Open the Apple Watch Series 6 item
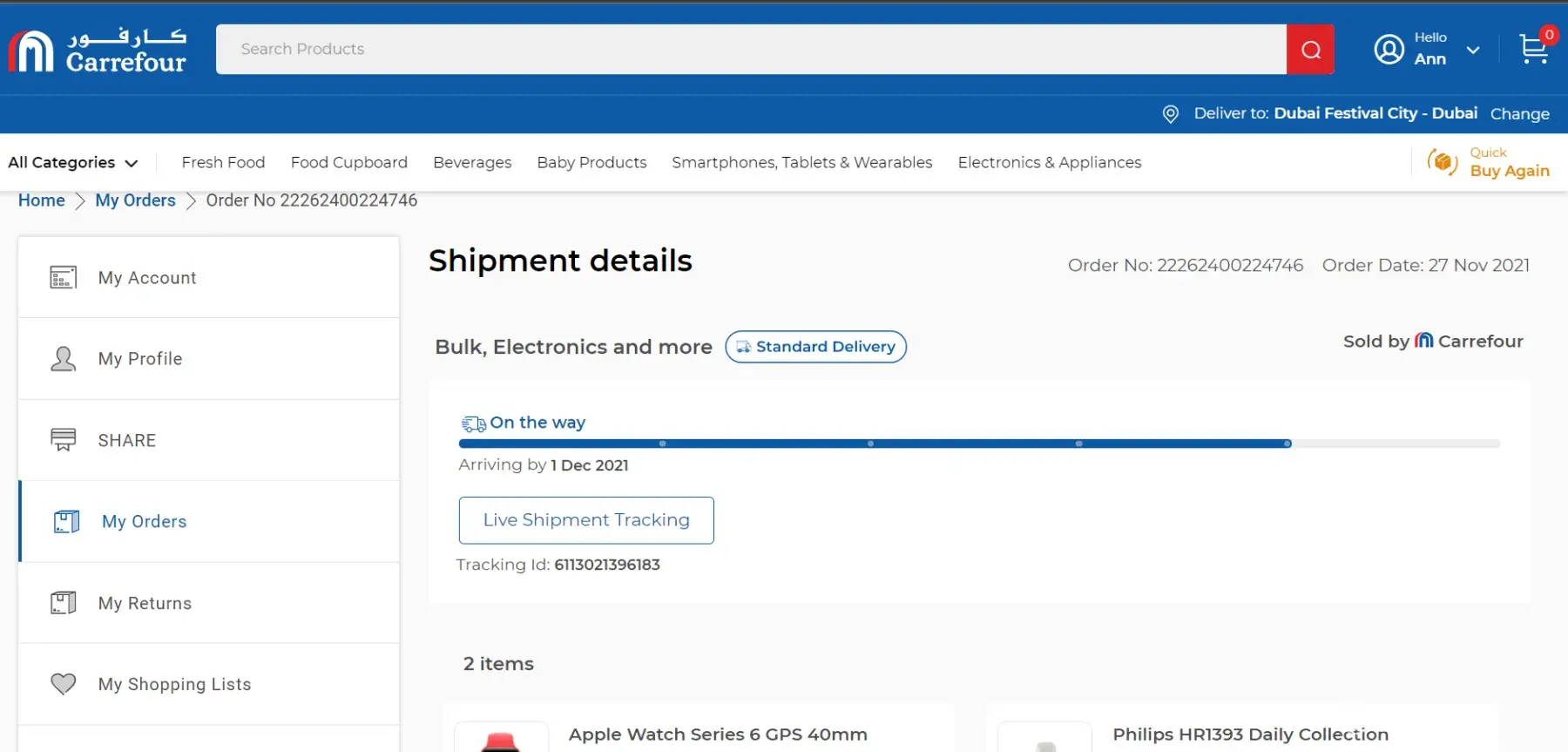 (717, 735)
